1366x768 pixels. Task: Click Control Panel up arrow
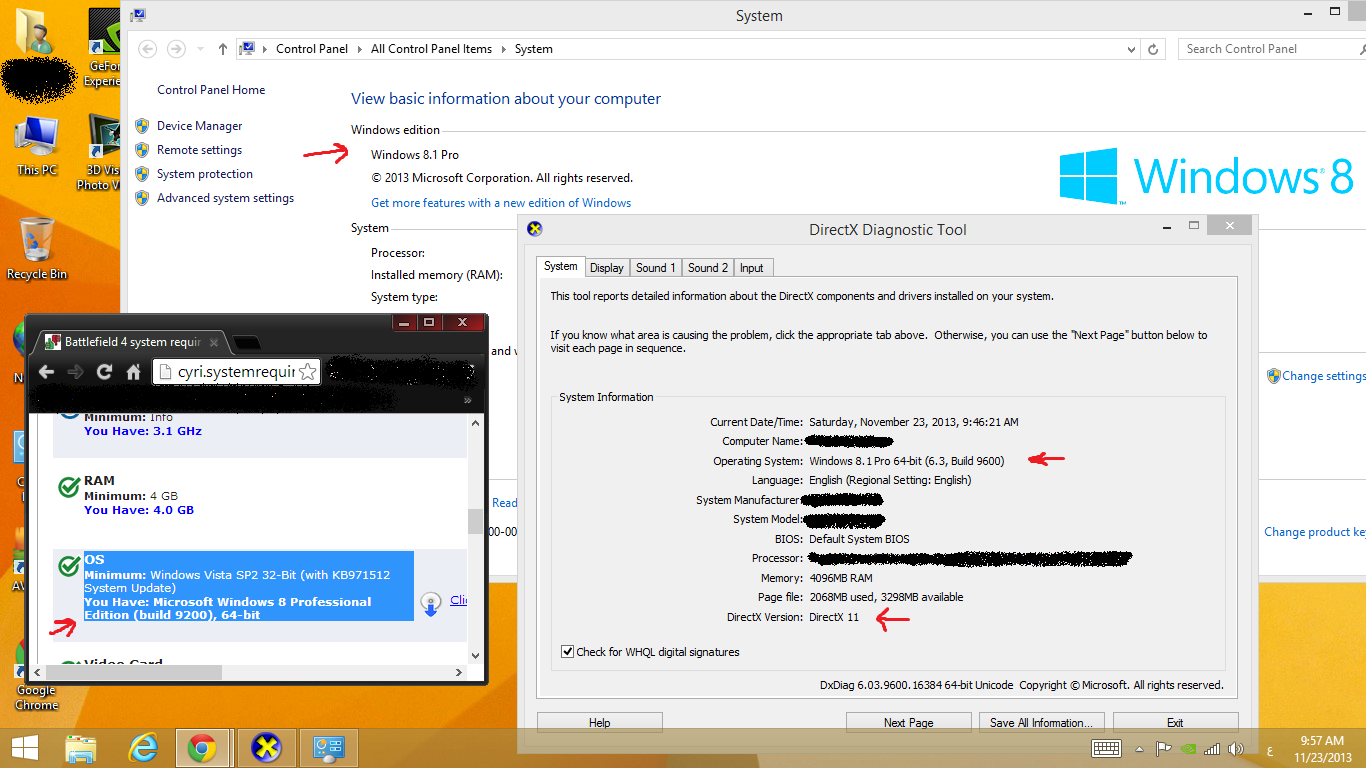pos(222,49)
